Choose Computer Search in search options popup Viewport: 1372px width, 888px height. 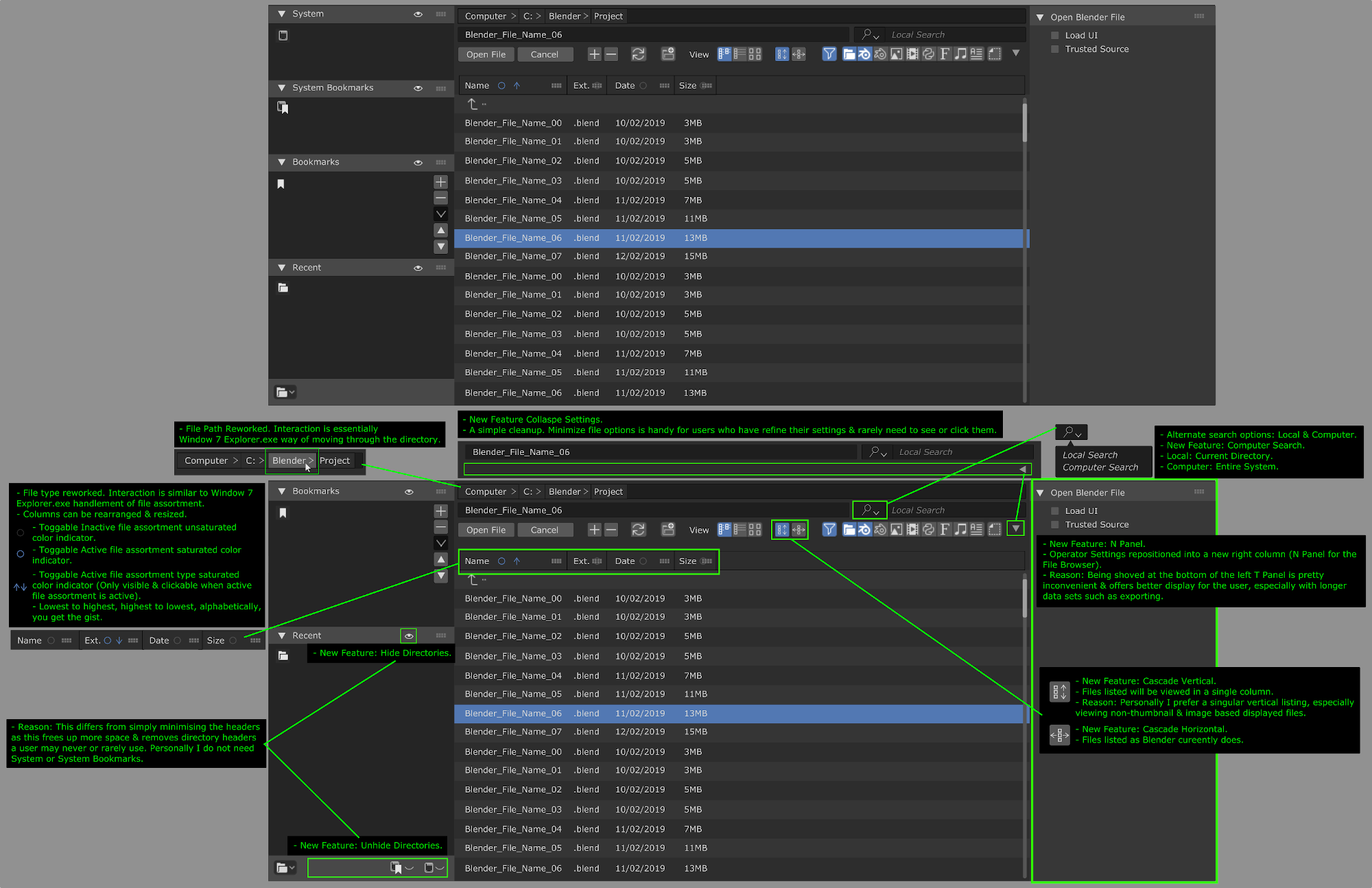[1100, 467]
